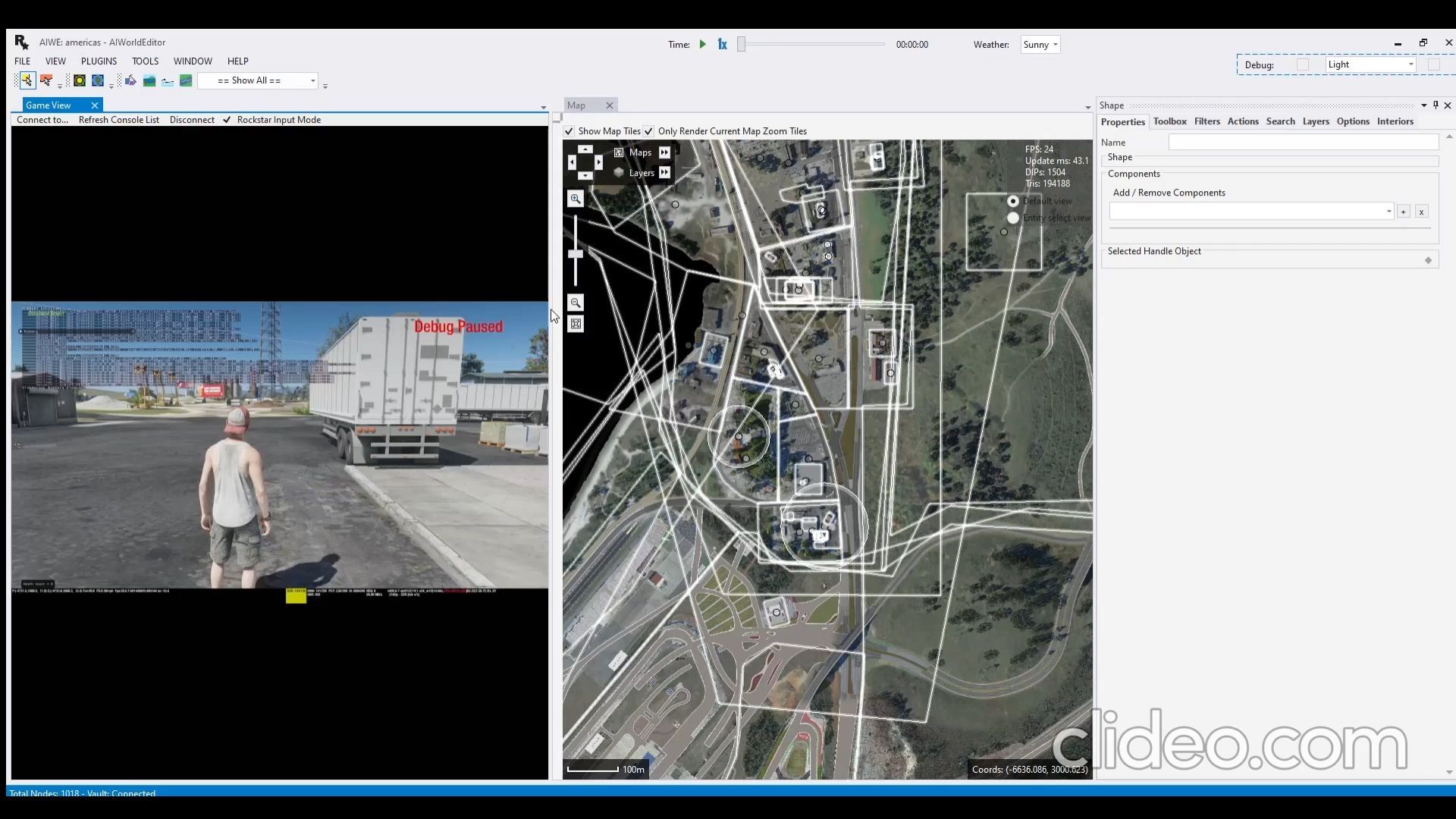Zoom out on the map
The width and height of the screenshot is (1456, 819).
click(576, 303)
